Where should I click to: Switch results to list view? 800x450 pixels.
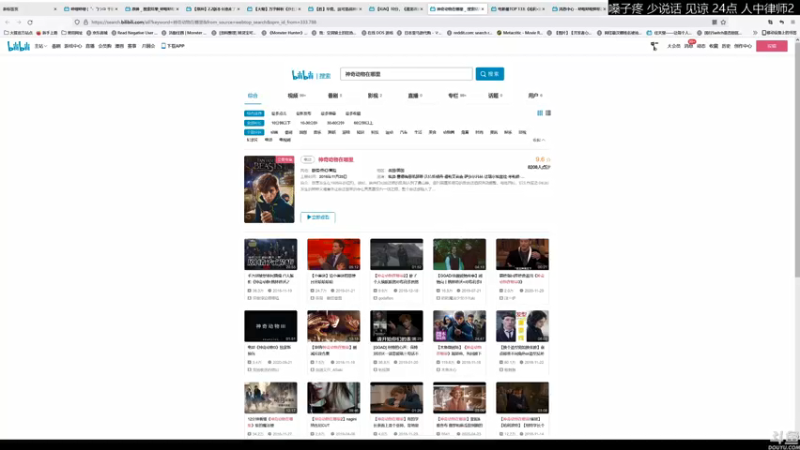pos(548,113)
